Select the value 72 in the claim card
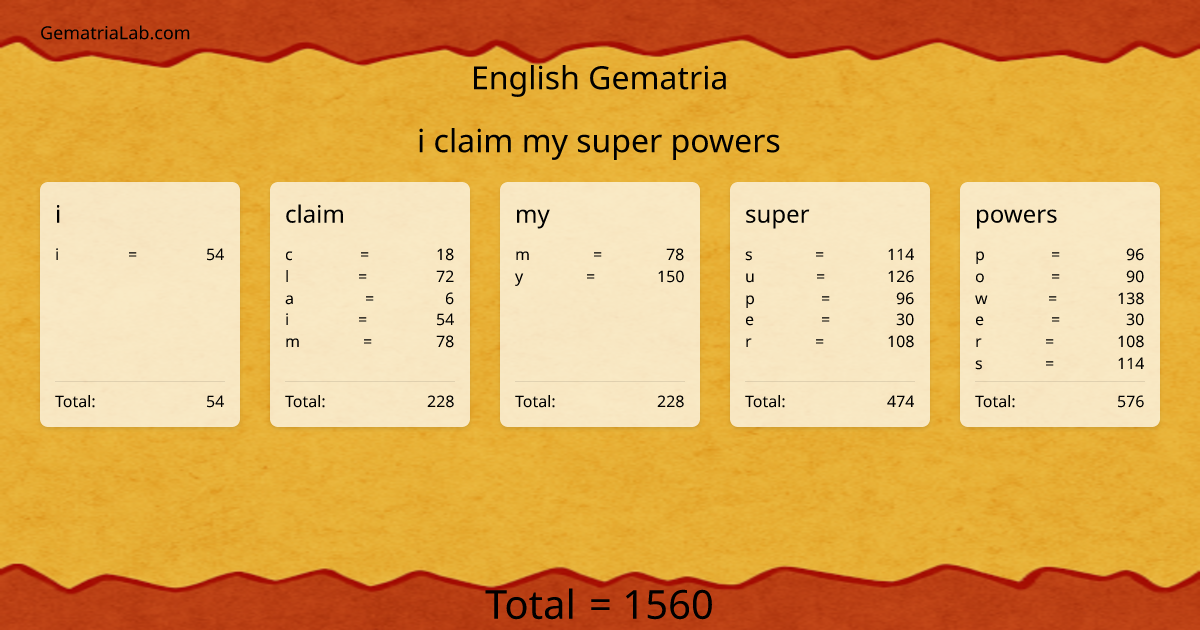 tap(445, 277)
